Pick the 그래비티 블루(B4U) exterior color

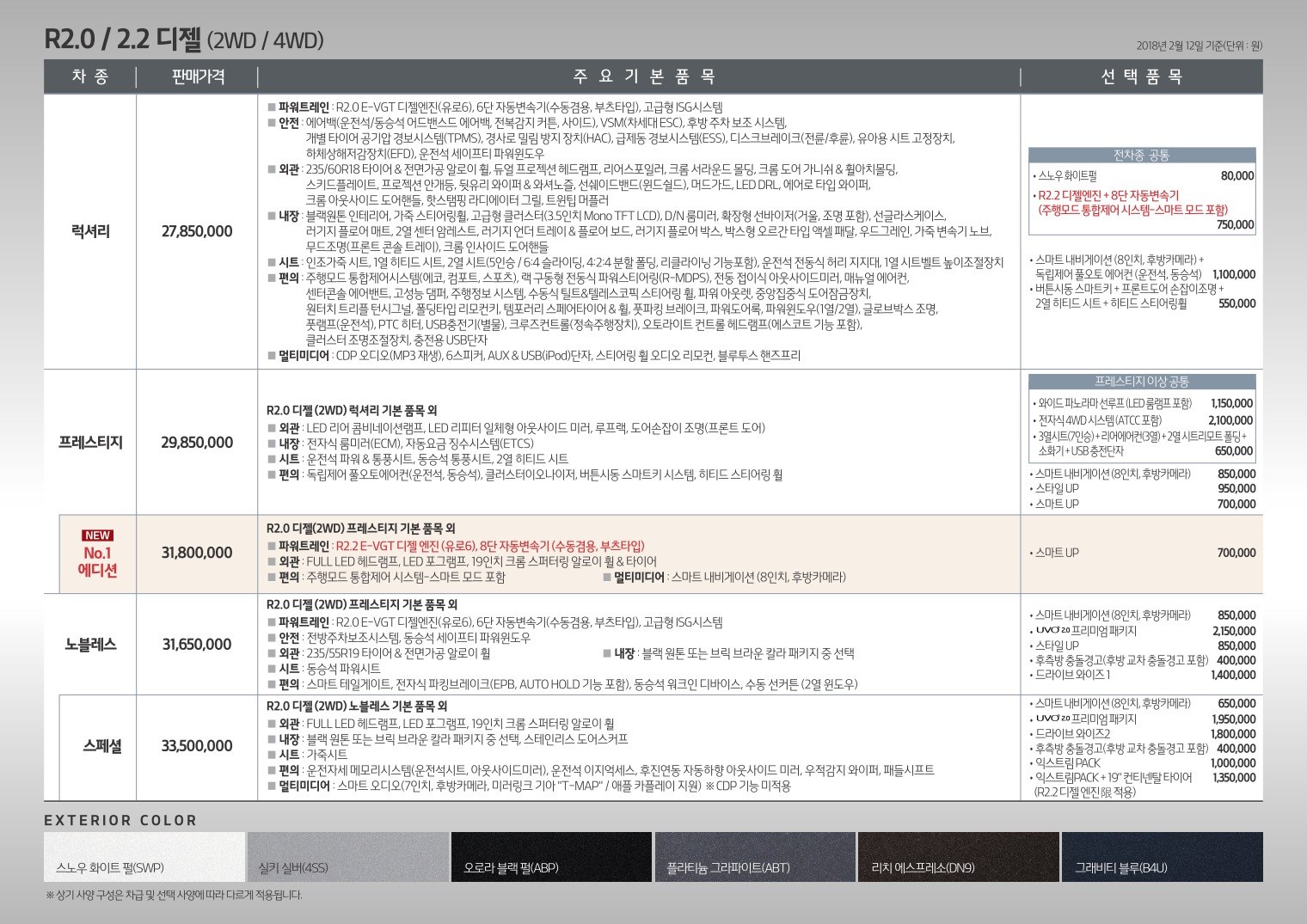tap(1162, 856)
